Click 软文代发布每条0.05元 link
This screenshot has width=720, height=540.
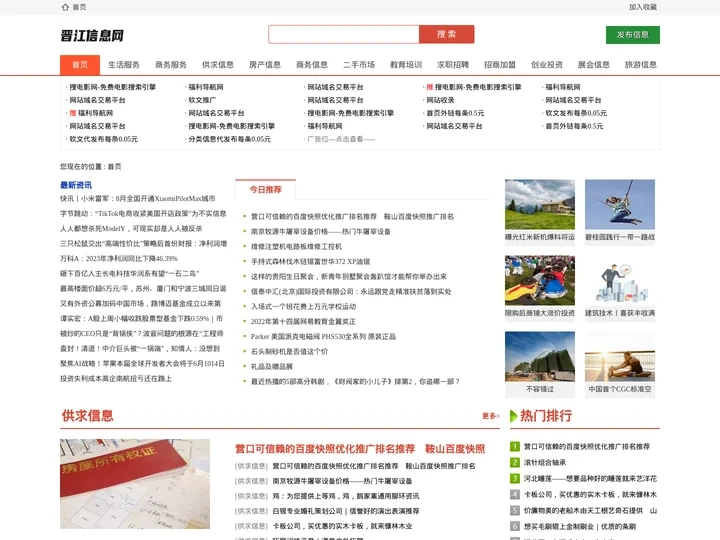pyautogui.click(x=104, y=139)
